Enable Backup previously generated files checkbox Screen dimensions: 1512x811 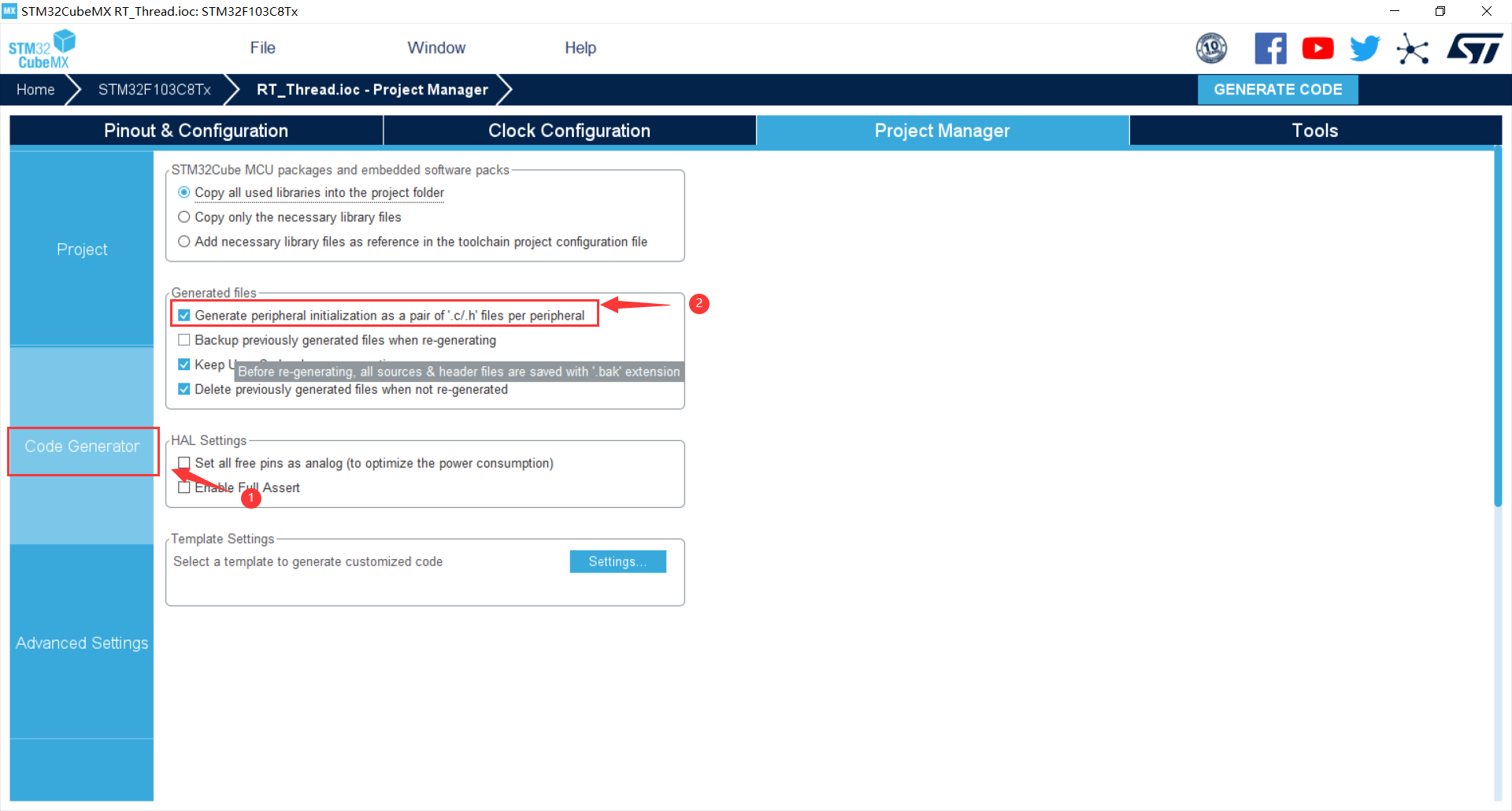[x=183, y=340]
